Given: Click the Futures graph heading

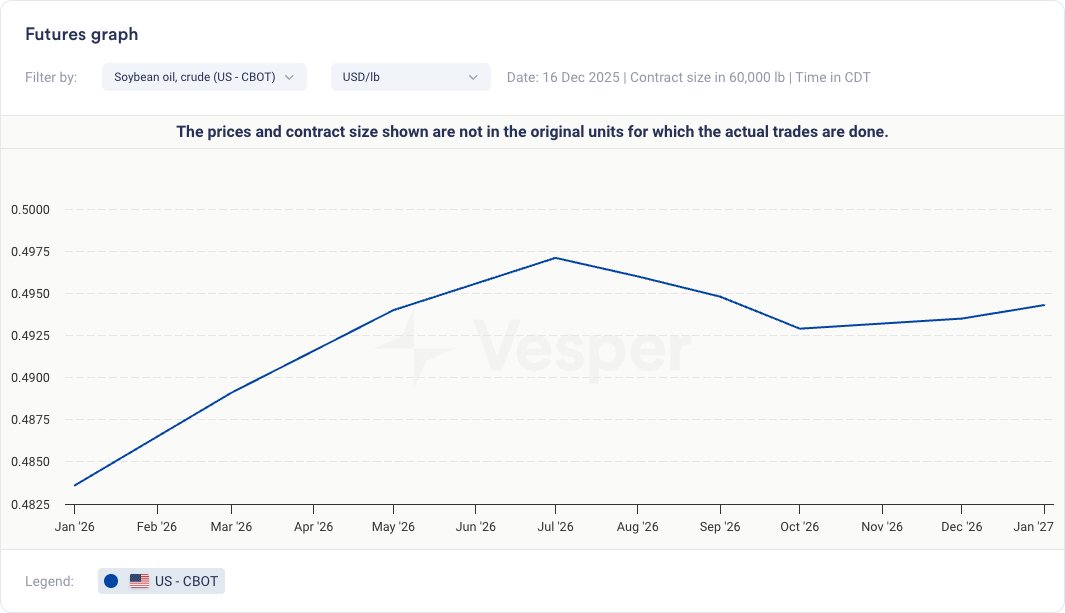Looking at the screenshot, I should click(x=82, y=35).
